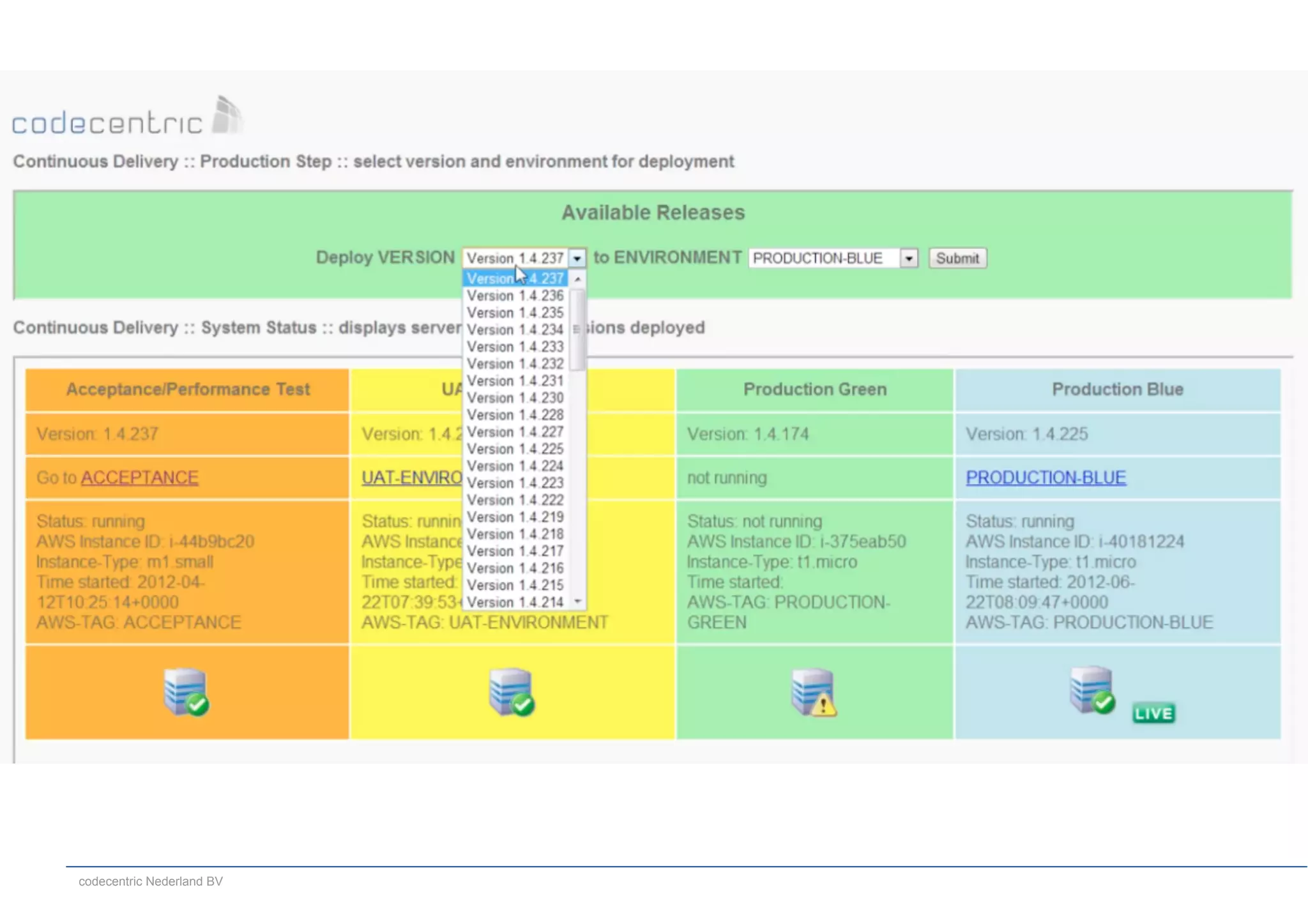Click the Submit button

point(957,258)
